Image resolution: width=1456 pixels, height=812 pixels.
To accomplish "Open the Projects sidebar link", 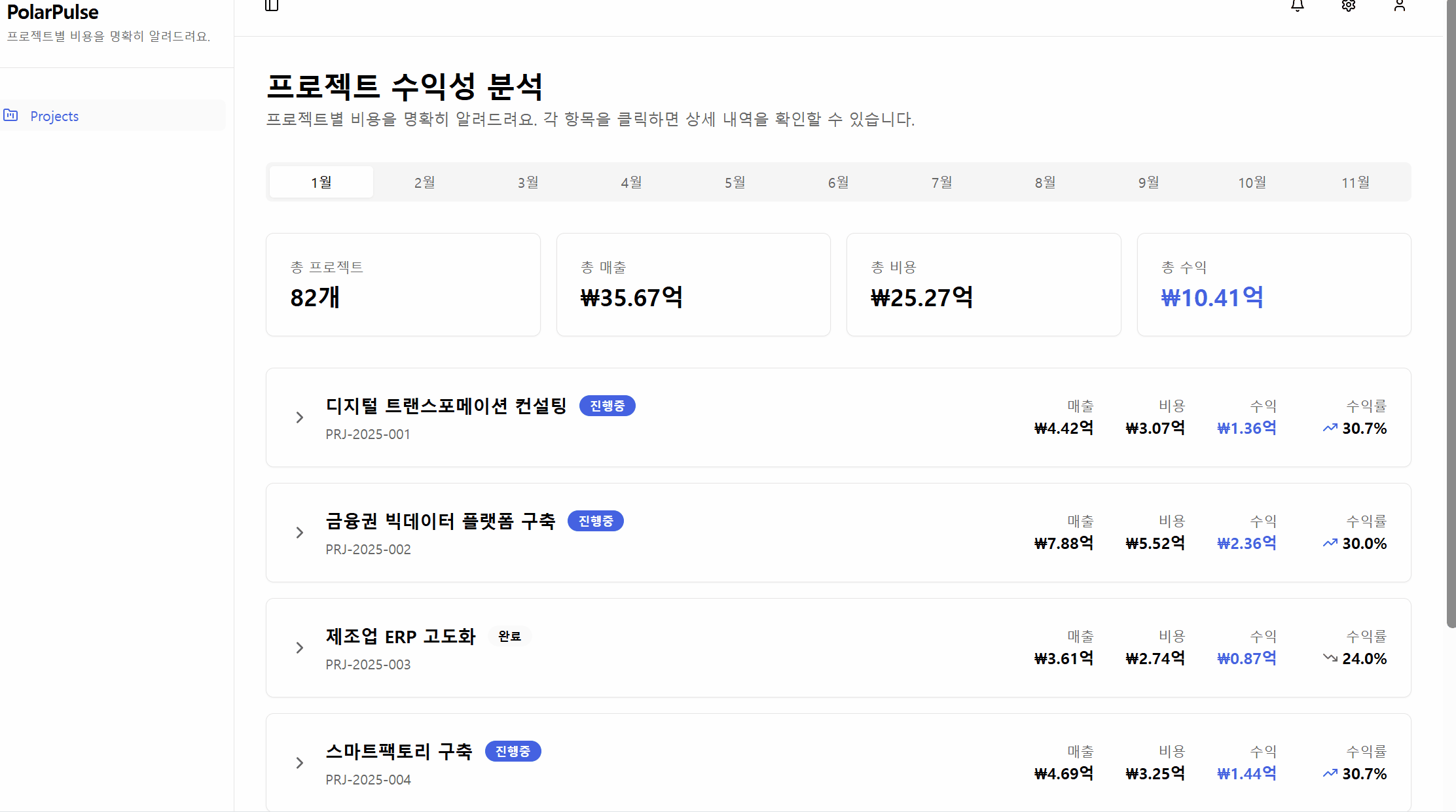I will click(x=54, y=116).
